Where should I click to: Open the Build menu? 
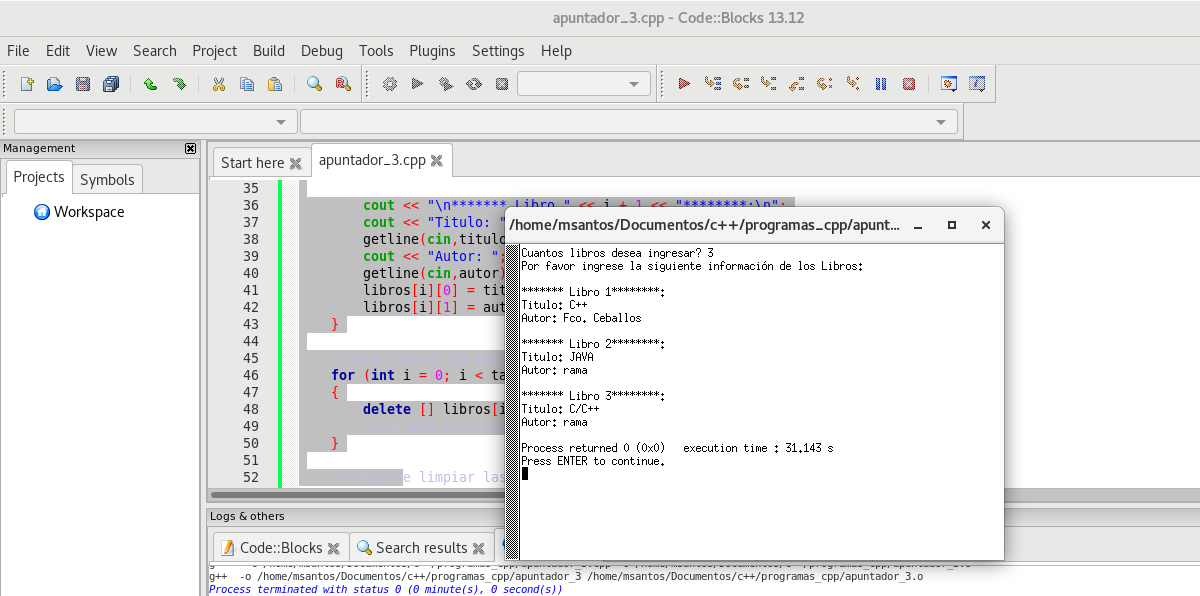268,51
